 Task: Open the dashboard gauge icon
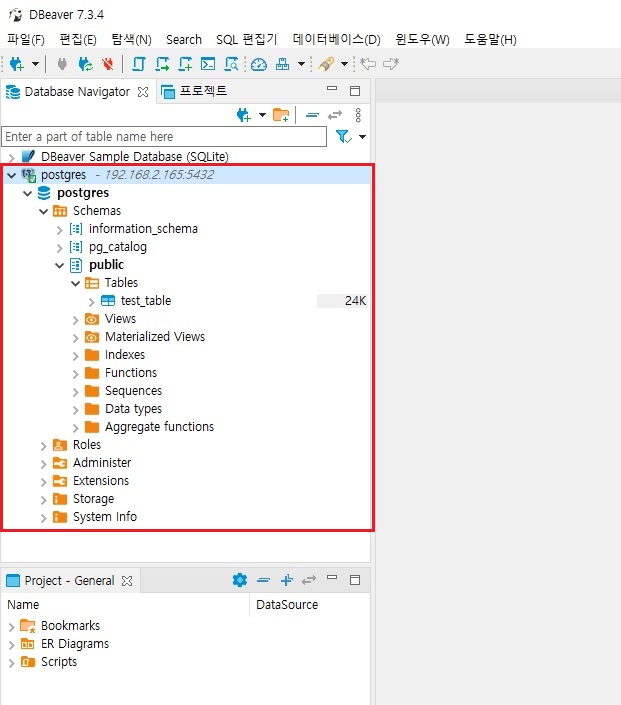[259, 64]
